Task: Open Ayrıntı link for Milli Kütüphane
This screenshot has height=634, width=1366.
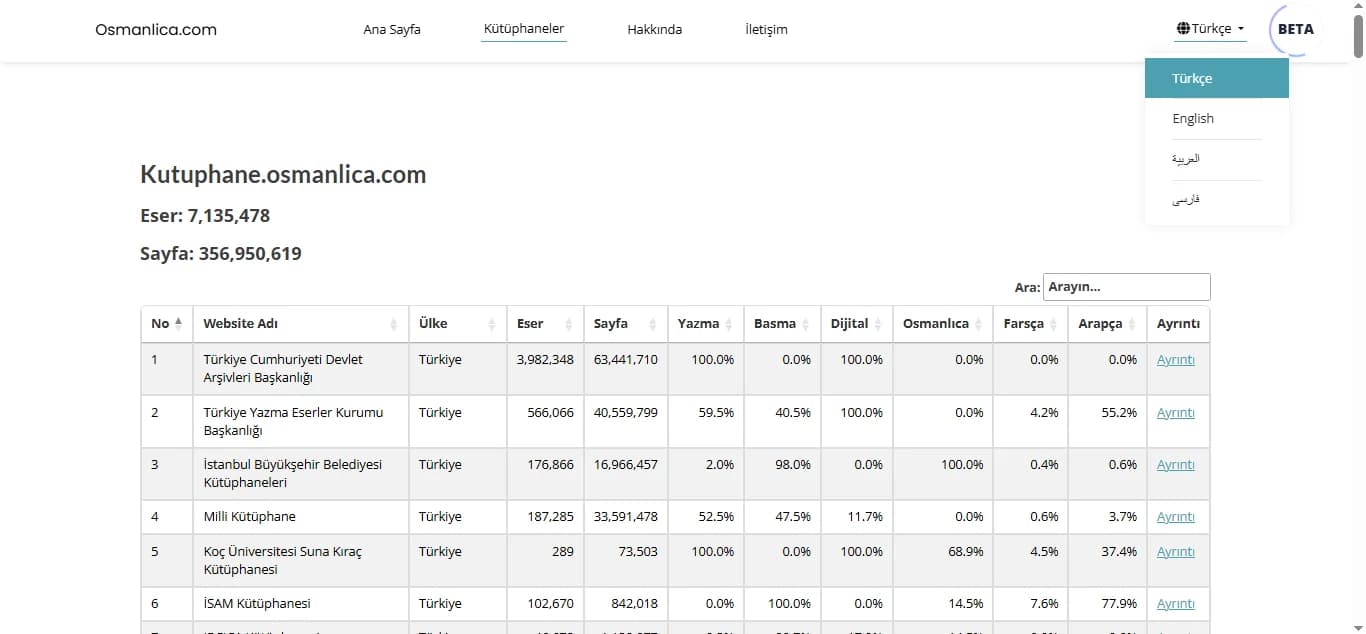Action: 1176,517
